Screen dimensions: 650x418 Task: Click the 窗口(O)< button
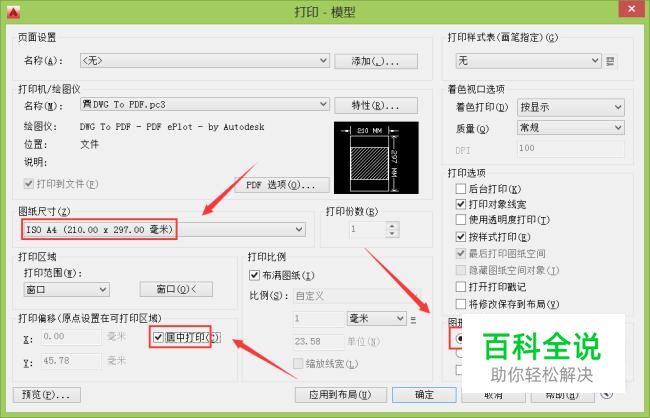[176, 289]
